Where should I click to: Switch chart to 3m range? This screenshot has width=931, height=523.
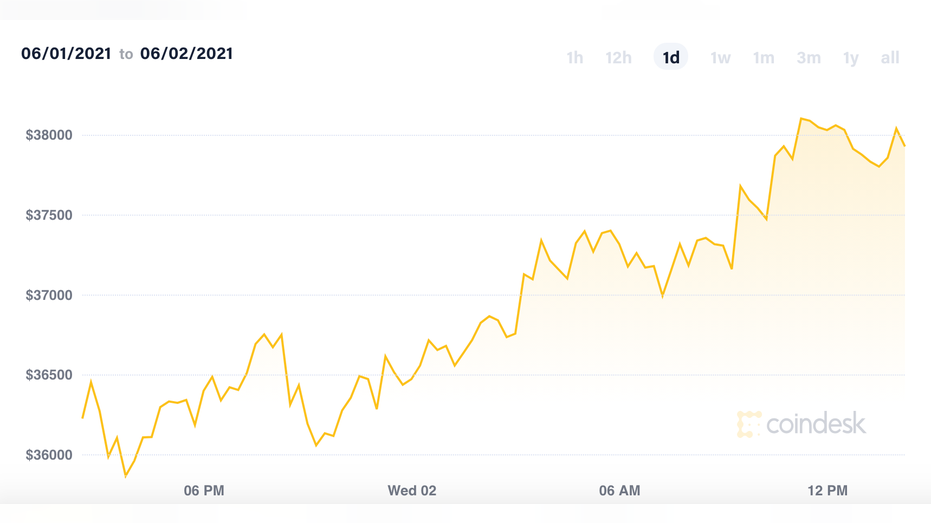click(809, 58)
